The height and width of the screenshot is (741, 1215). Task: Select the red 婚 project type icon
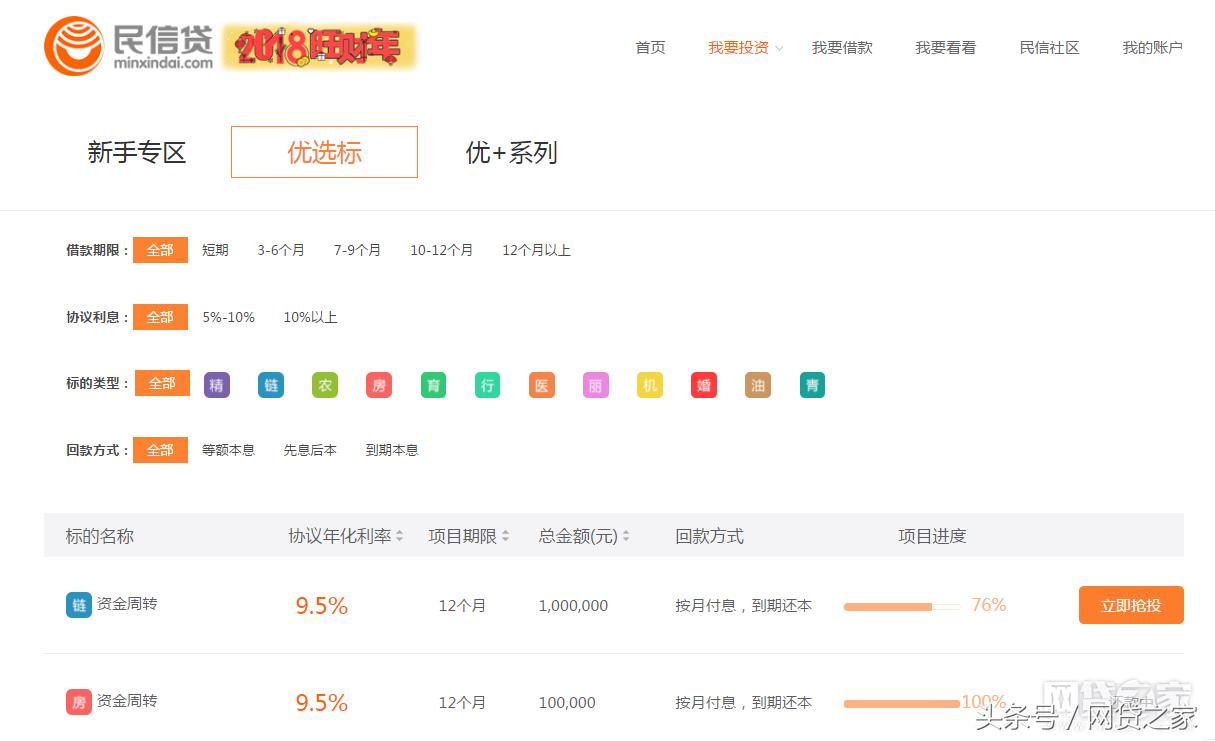pos(703,384)
